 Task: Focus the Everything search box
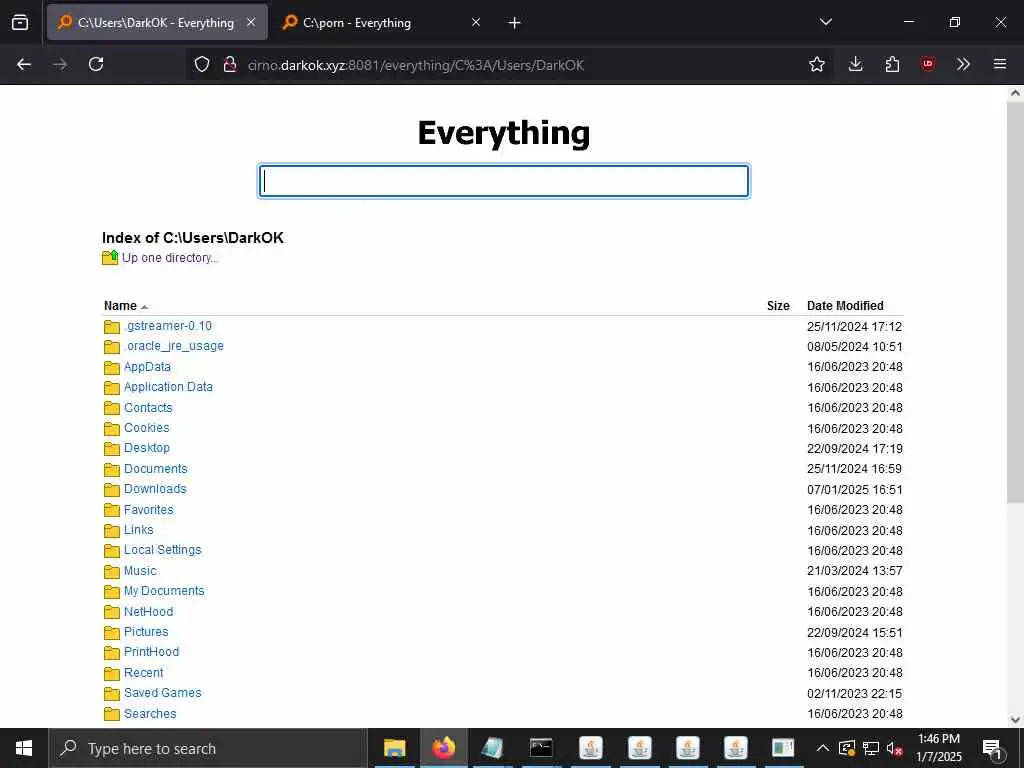click(x=504, y=181)
